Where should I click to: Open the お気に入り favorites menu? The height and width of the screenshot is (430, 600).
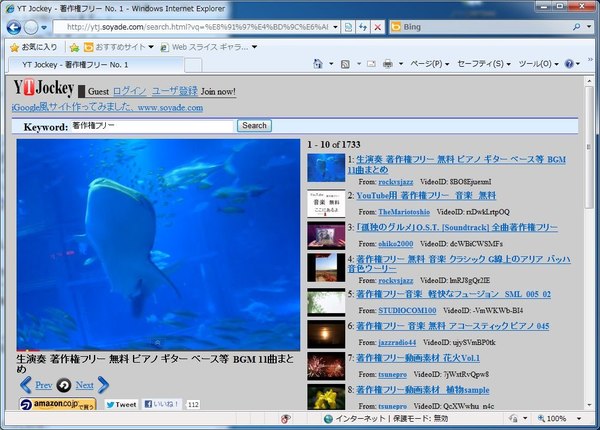[33, 47]
